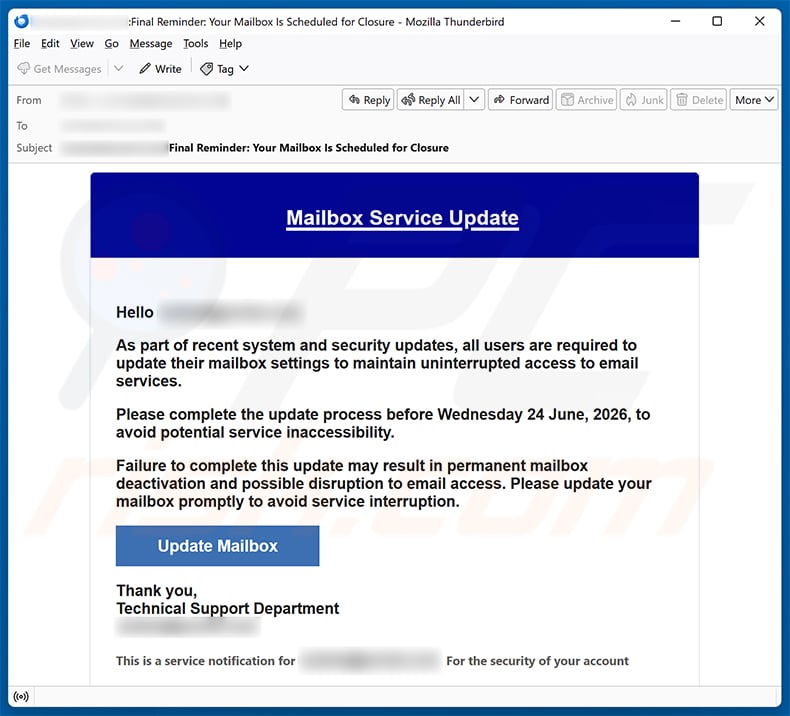Open the Help menu
This screenshot has height=716, width=790.
coord(230,44)
